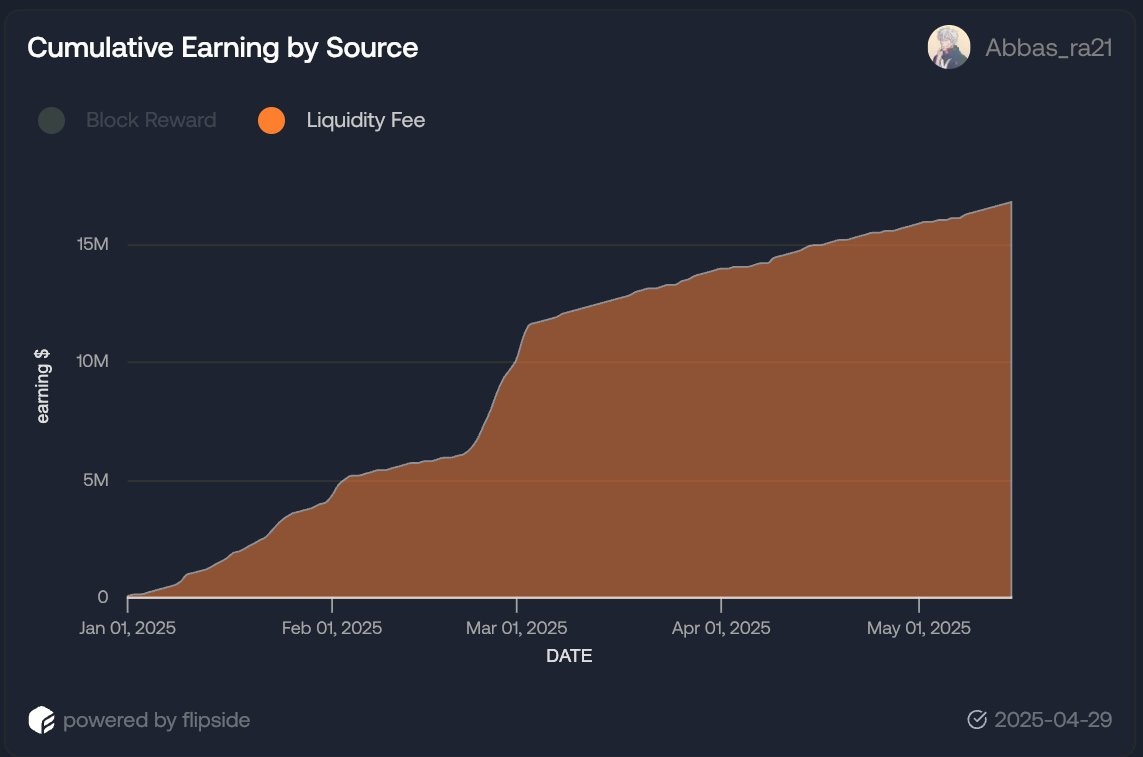Click the Flipside logo icon
The width and height of the screenshot is (1143, 757).
42,720
